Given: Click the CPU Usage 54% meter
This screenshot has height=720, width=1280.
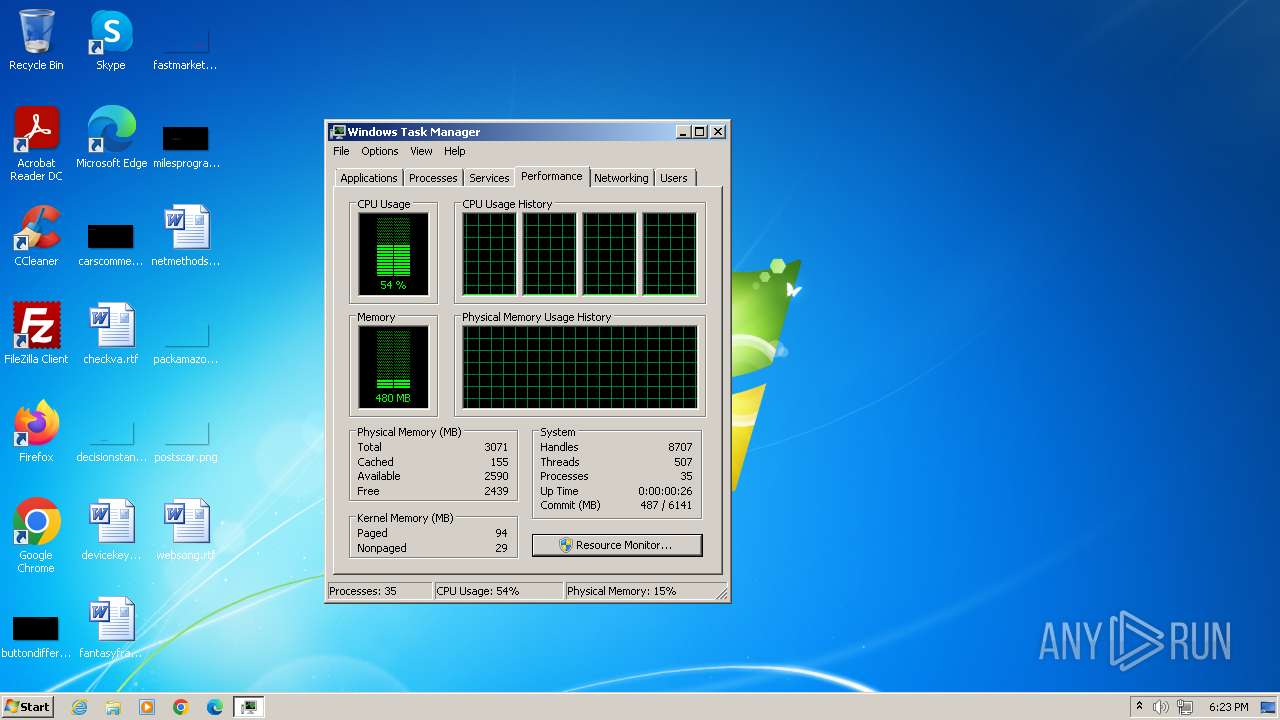Looking at the screenshot, I should (x=393, y=254).
